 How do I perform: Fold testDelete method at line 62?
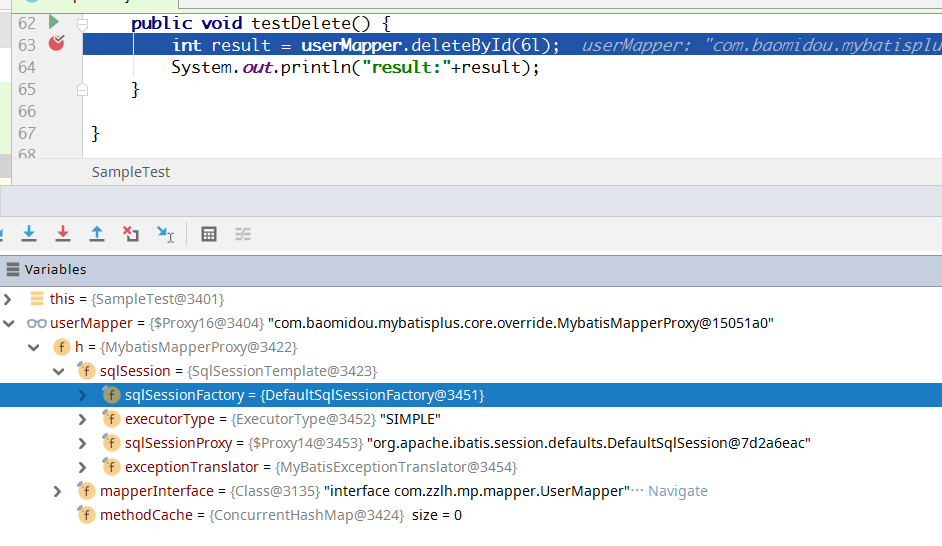point(83,24)
